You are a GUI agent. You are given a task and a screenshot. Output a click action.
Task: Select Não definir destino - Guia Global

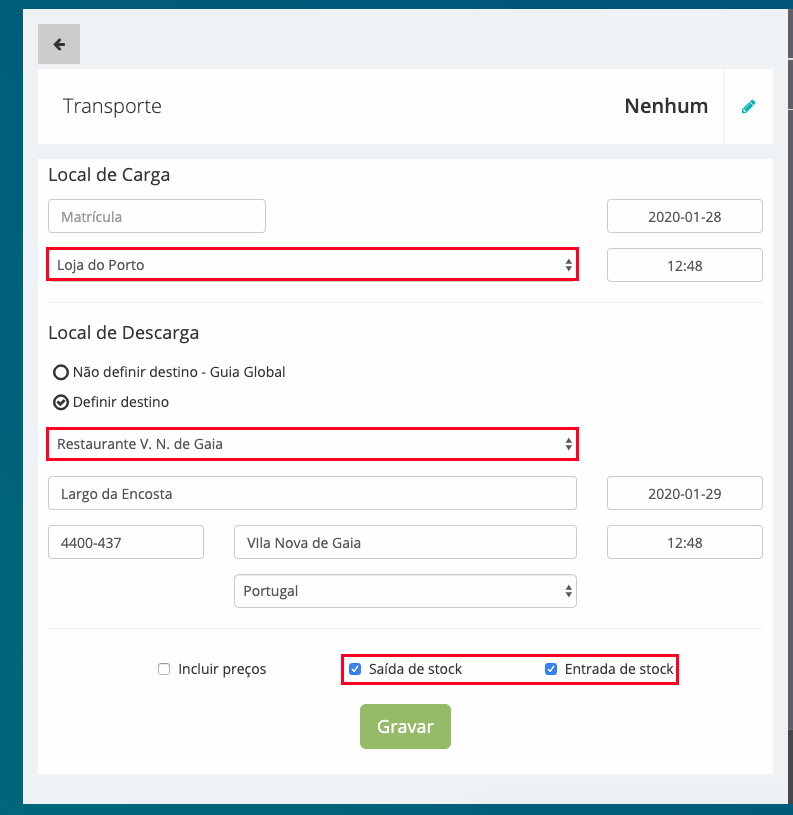pyautogui.click(x=61, y=372)
